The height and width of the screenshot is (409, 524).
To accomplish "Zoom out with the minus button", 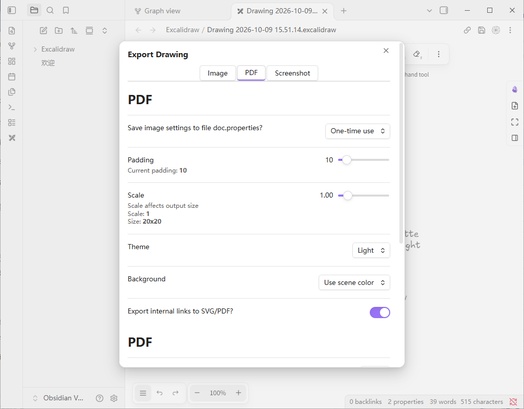I will 197,393.
